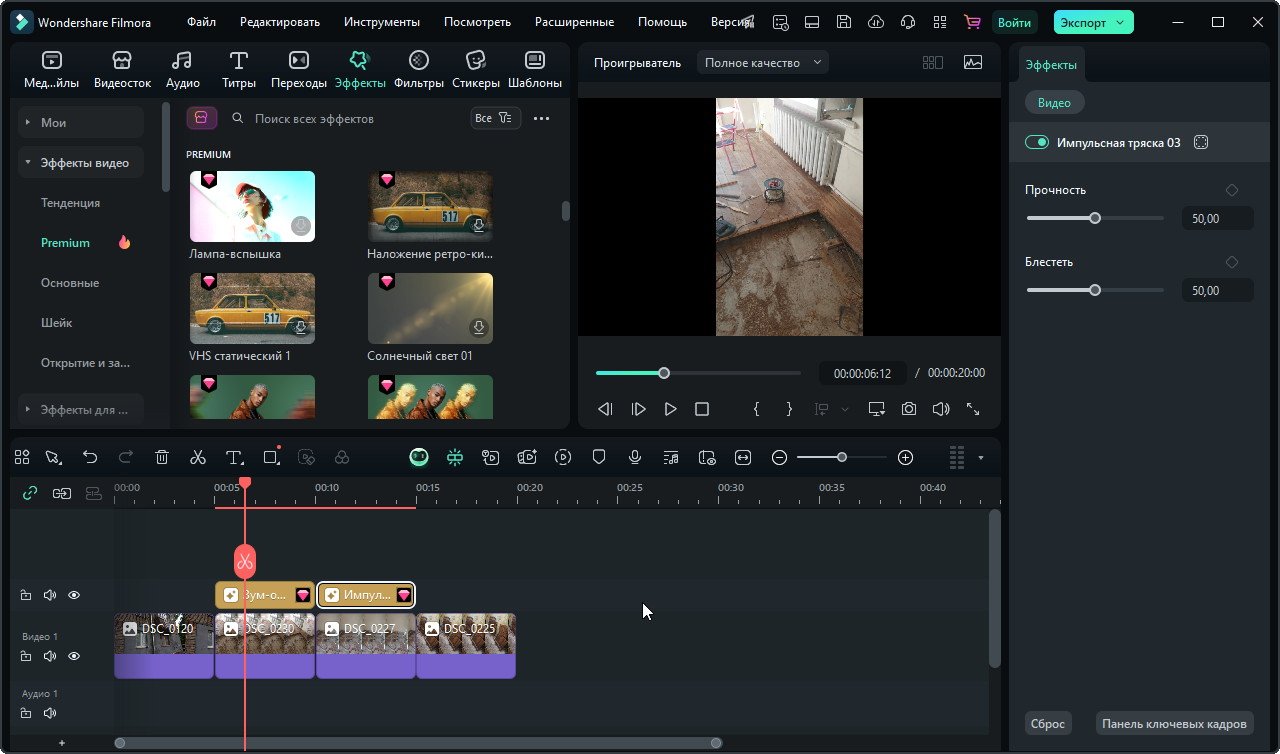Click the microphone voiceover record icon
Screen dimensions: 1280x754
coord(635,457)
